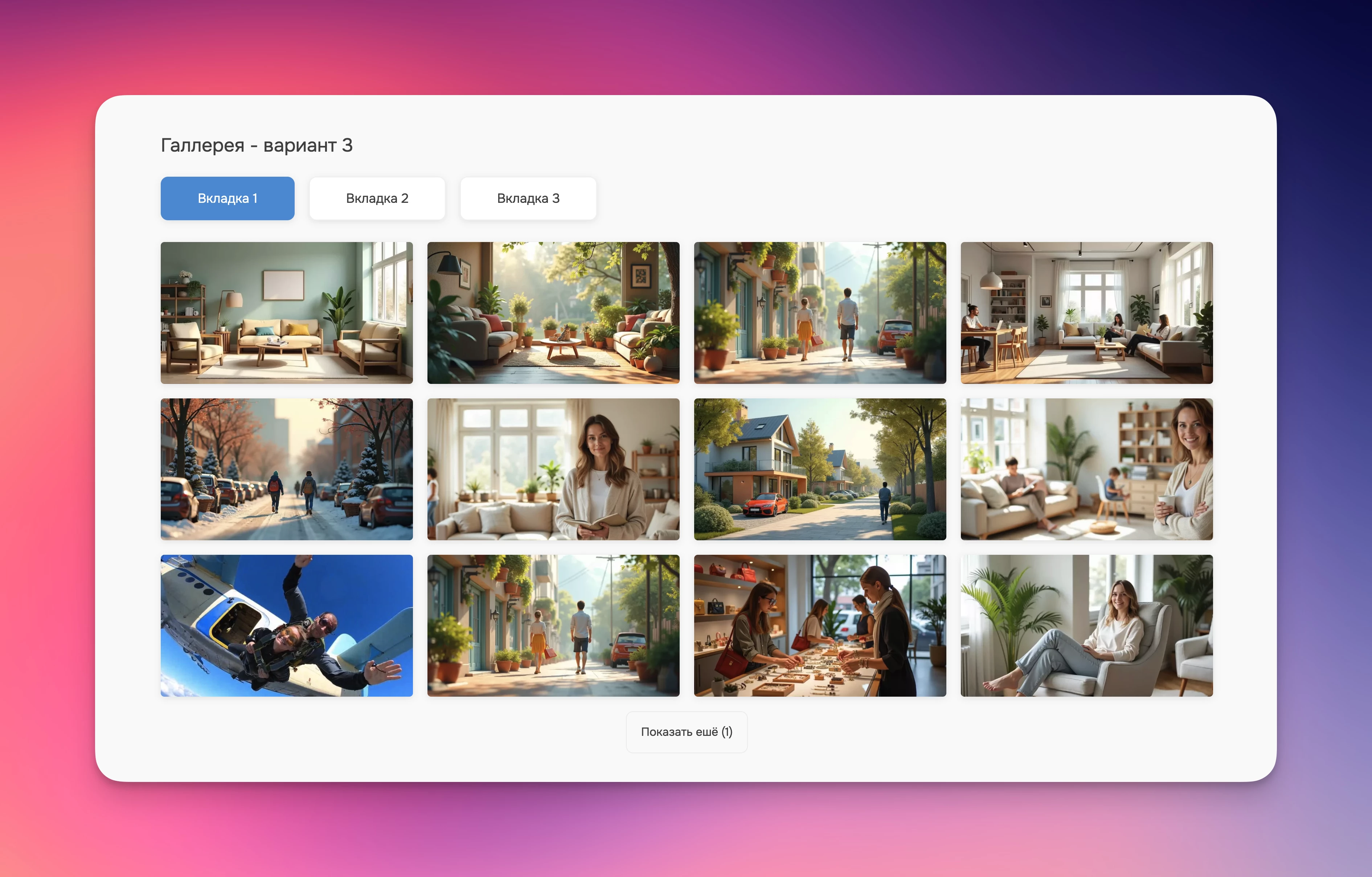Click the Галлерея - вариант 3 heading

(x=257, y=145)
